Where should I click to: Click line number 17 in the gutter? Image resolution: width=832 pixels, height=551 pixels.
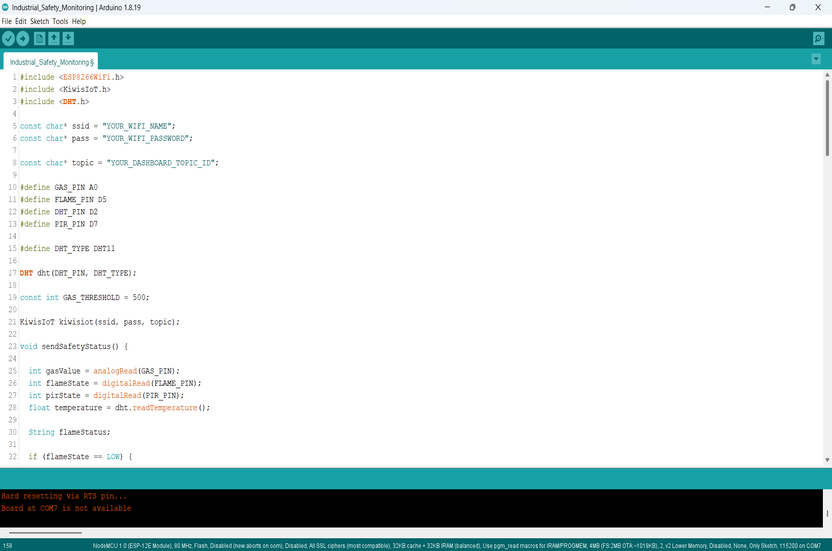(12, 273)
